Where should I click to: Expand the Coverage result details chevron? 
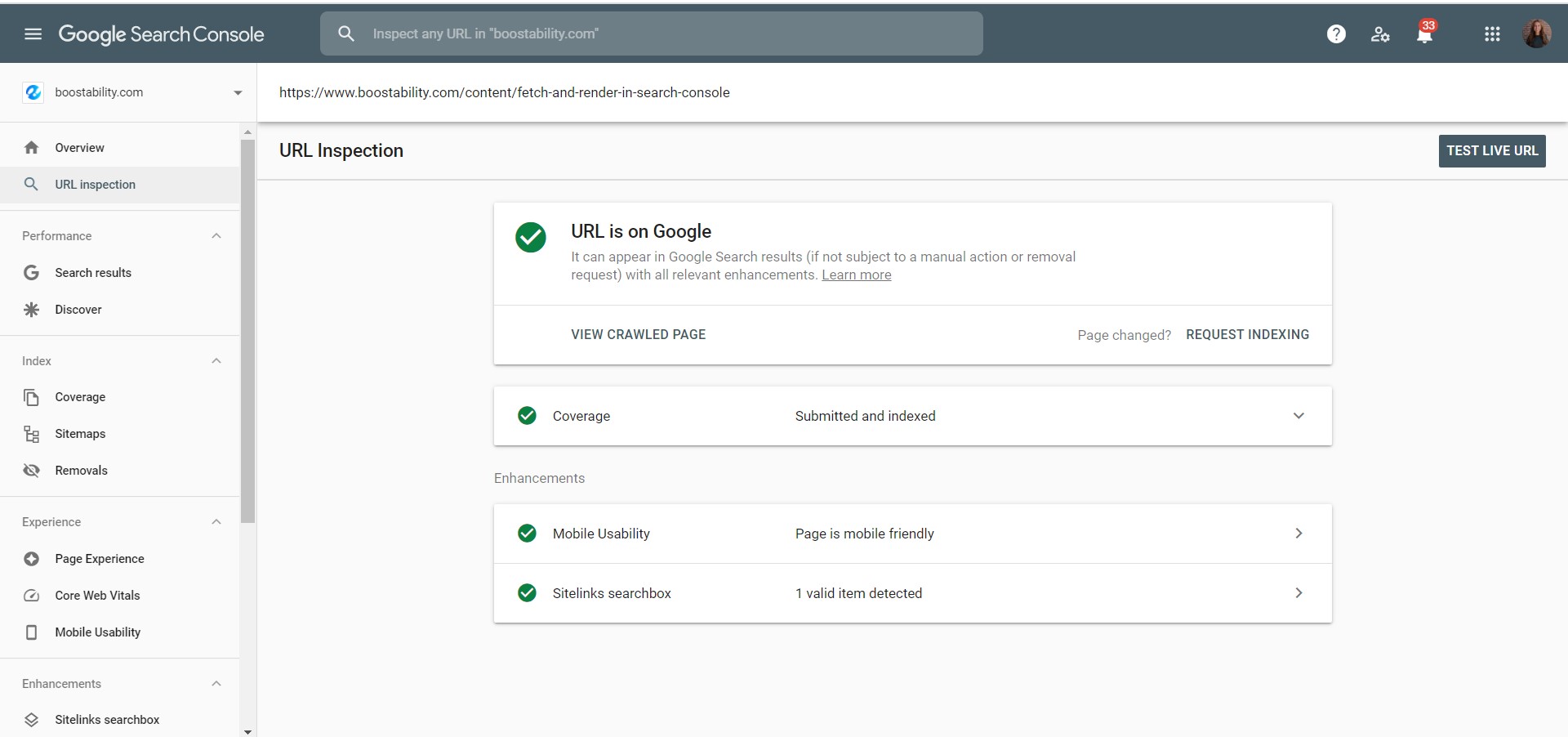point(1298,416)
